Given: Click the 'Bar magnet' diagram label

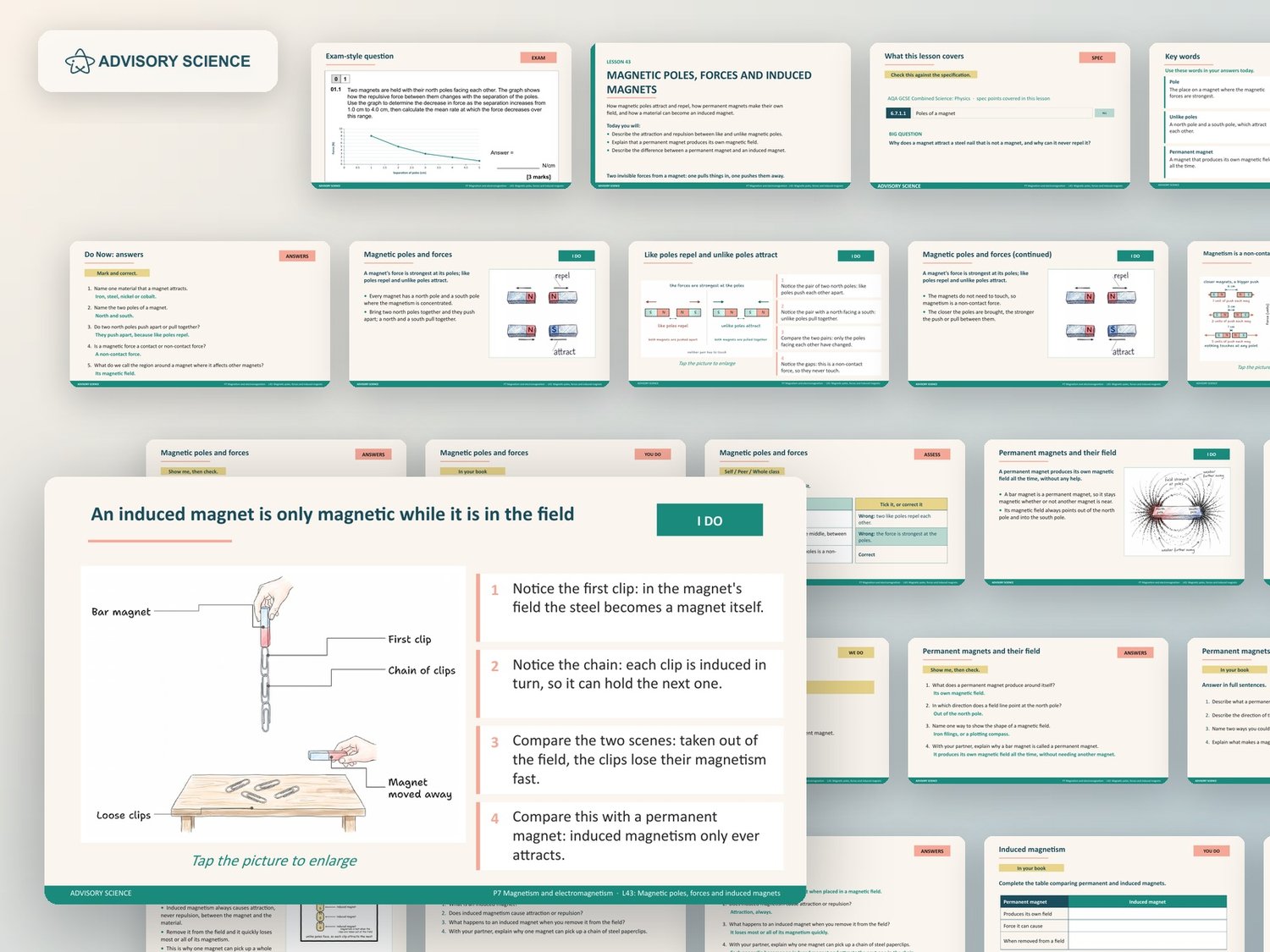Looking at the screenshot, I should pos(121,612).
